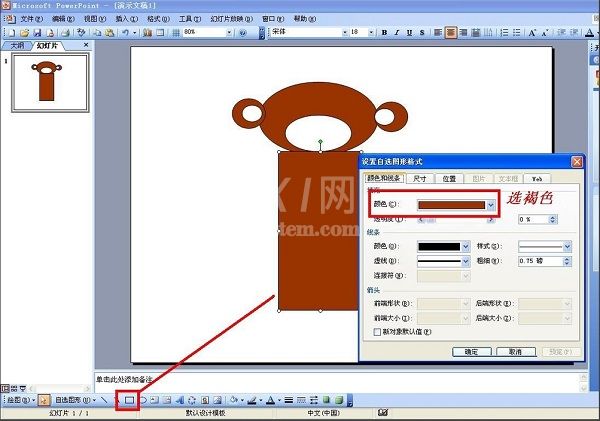Screen dimensions: 600x421
Task: Open the Draw menu on the drawing toolbar
Action: point(20,400)
